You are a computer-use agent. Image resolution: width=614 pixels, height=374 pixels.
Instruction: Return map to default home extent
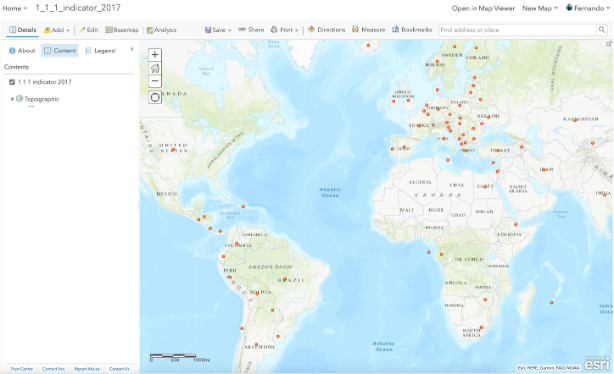pyautogui.click(x=155, y=68)
